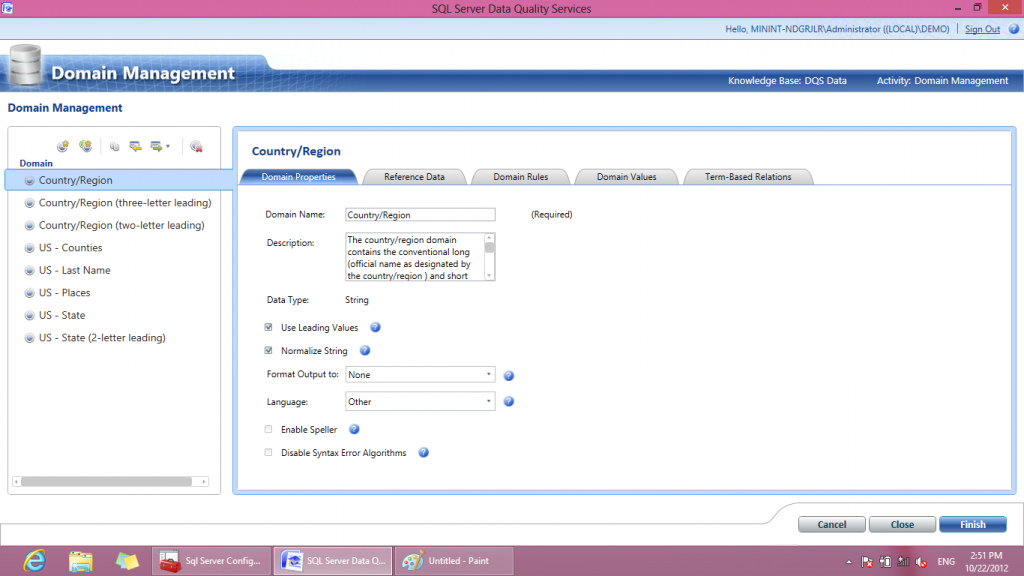Click the database cylinder icon in header
The height and width of the screenshot is (576, 1024).
click(26, 65)
